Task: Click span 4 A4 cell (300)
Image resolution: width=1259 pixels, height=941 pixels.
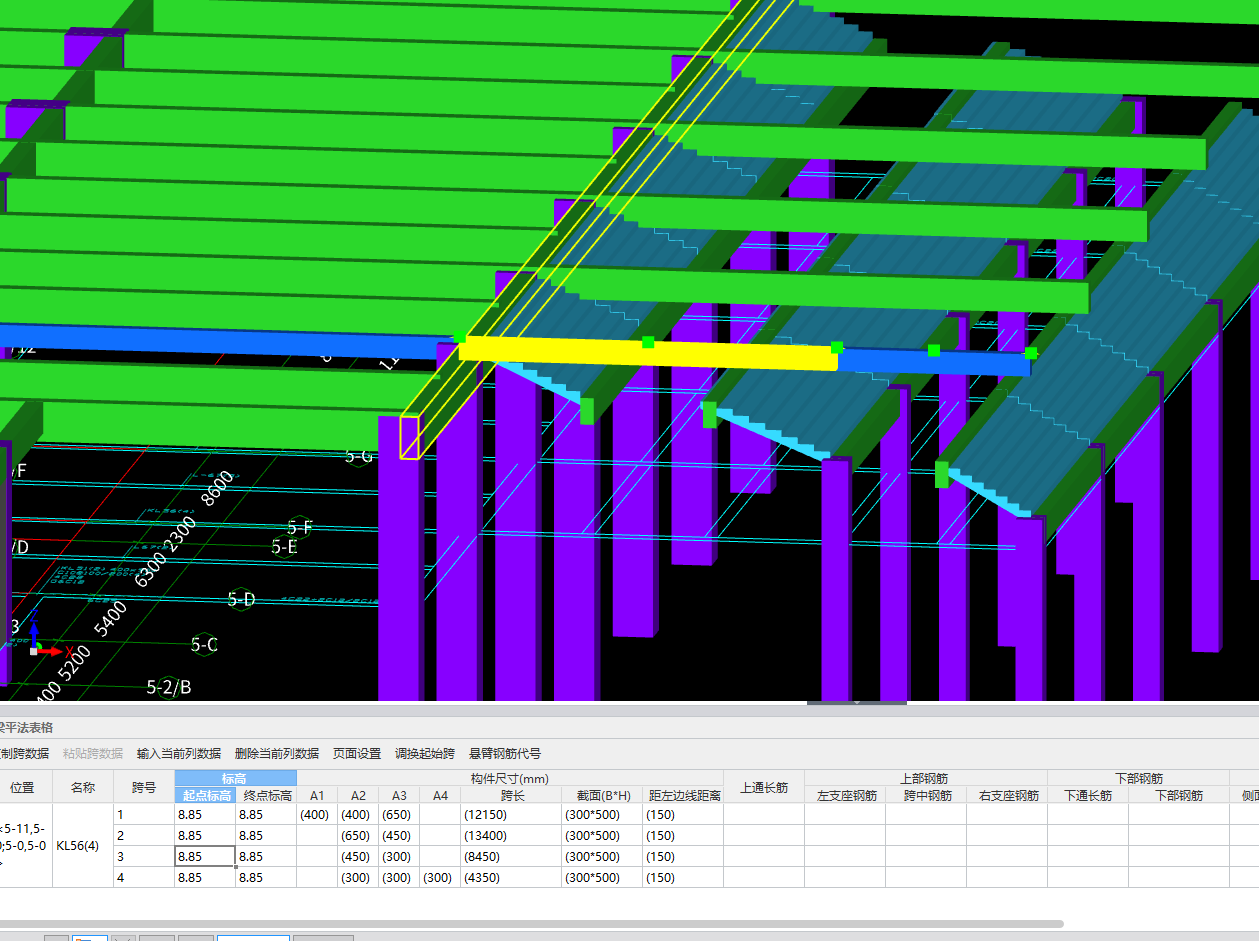Action: 440,877
